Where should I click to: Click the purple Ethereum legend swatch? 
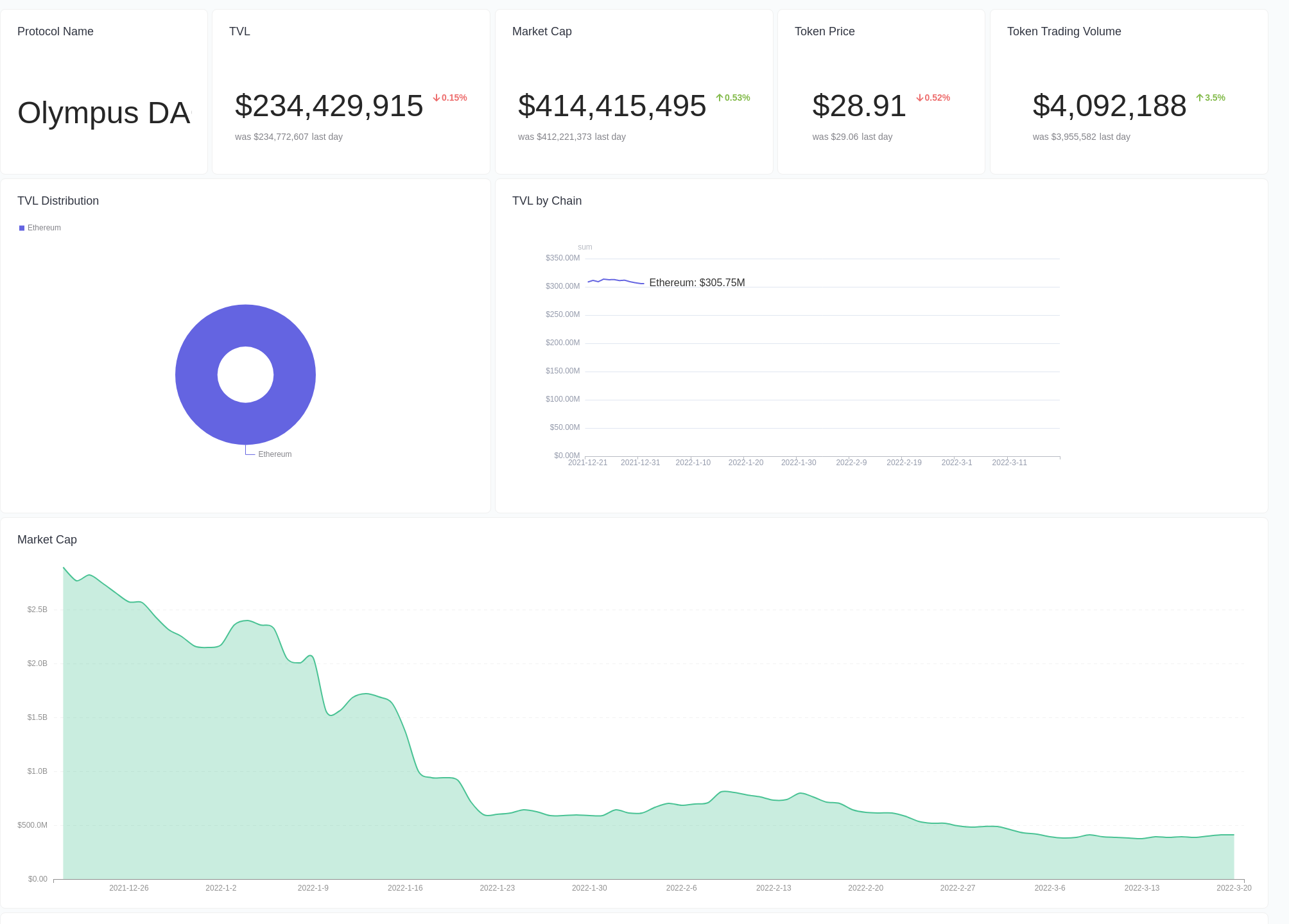[x=21, y=228]
